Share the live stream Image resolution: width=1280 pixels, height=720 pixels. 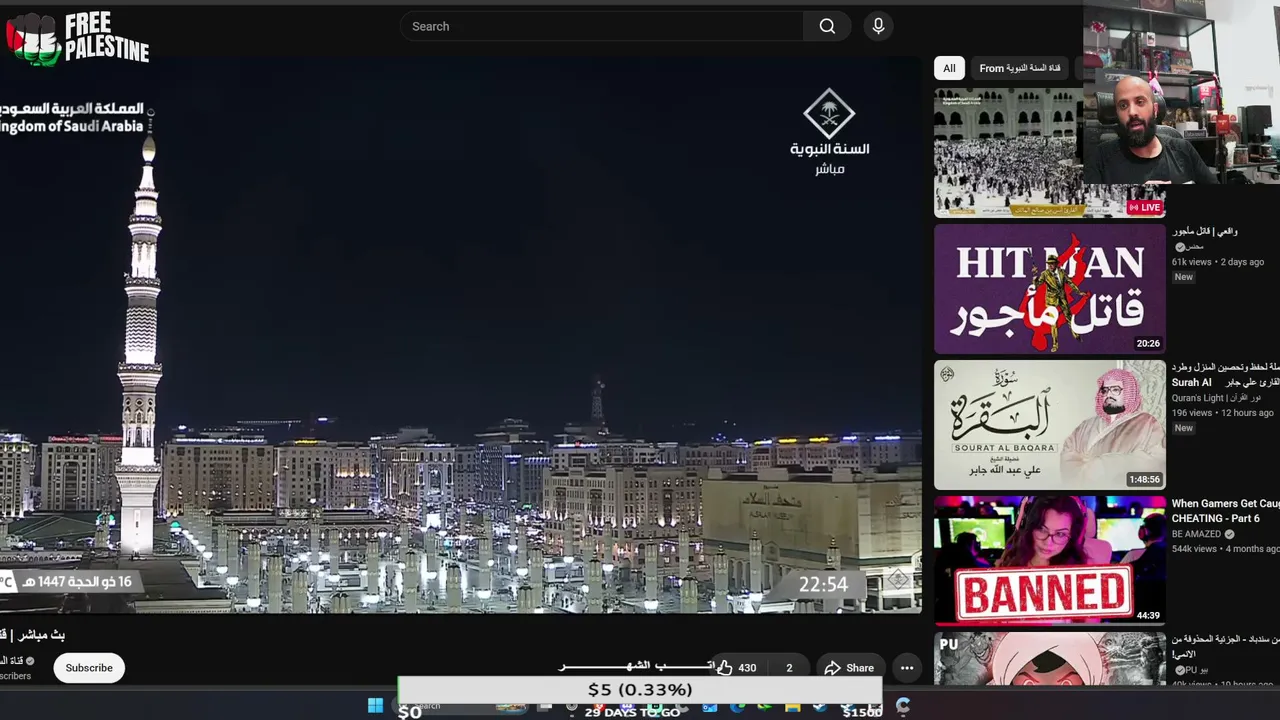(849, 668)
